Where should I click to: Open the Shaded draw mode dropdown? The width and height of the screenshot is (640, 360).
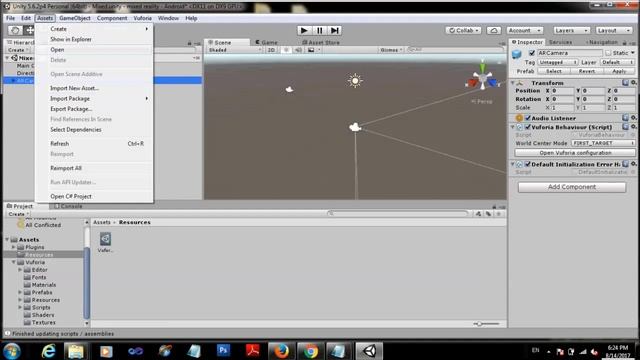point(235,50)
